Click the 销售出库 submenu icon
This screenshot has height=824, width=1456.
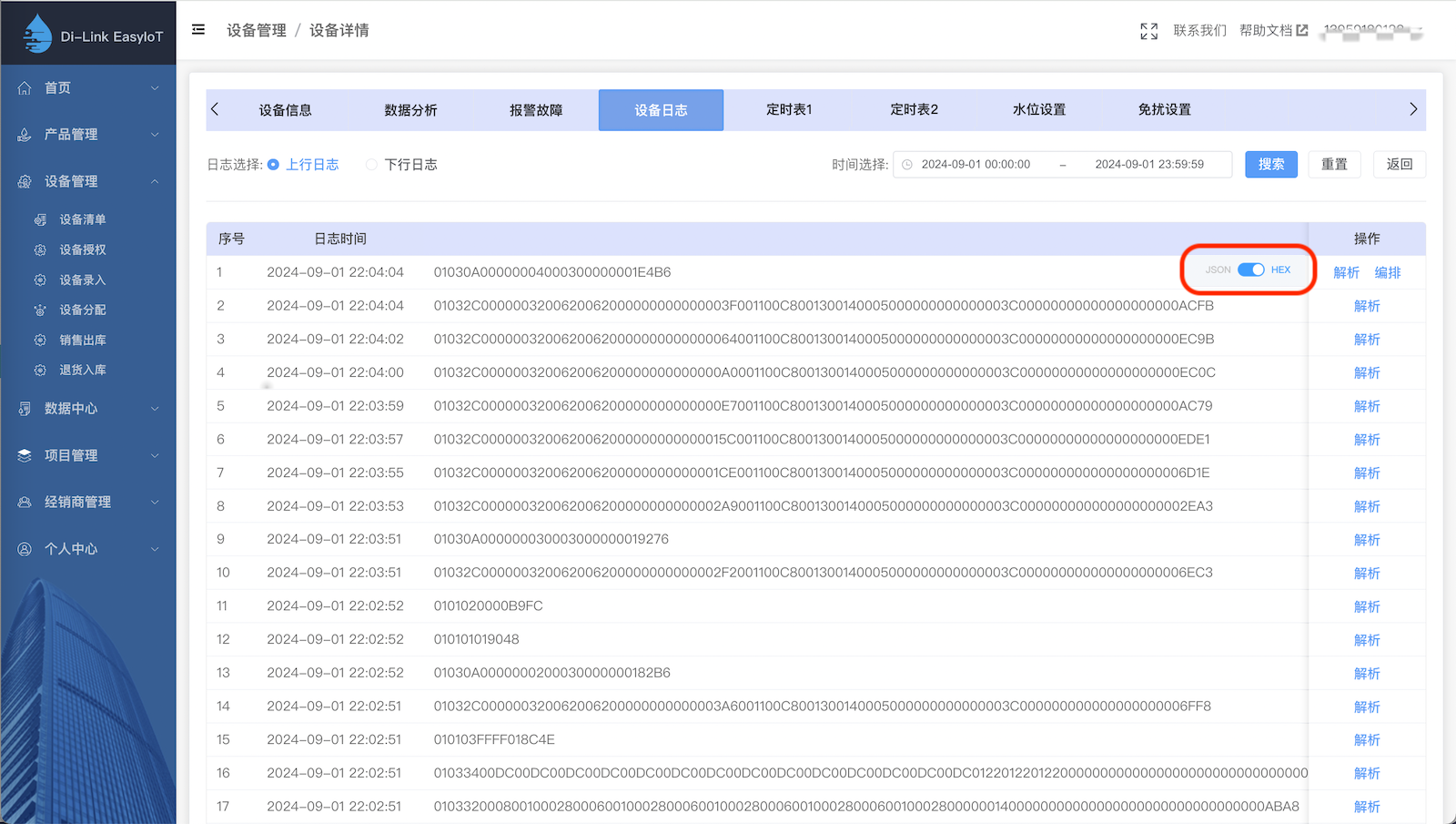point(40,340)
